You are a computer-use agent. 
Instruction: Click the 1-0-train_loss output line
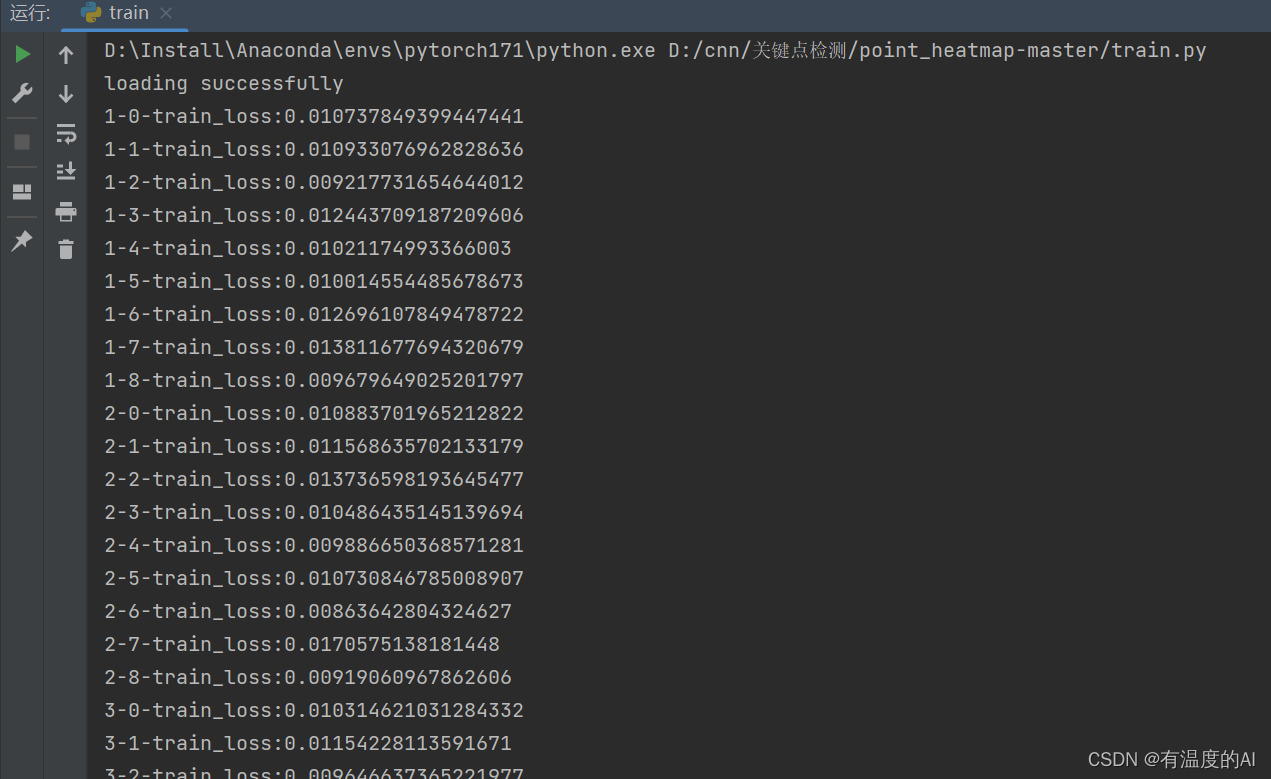point(314,117)
